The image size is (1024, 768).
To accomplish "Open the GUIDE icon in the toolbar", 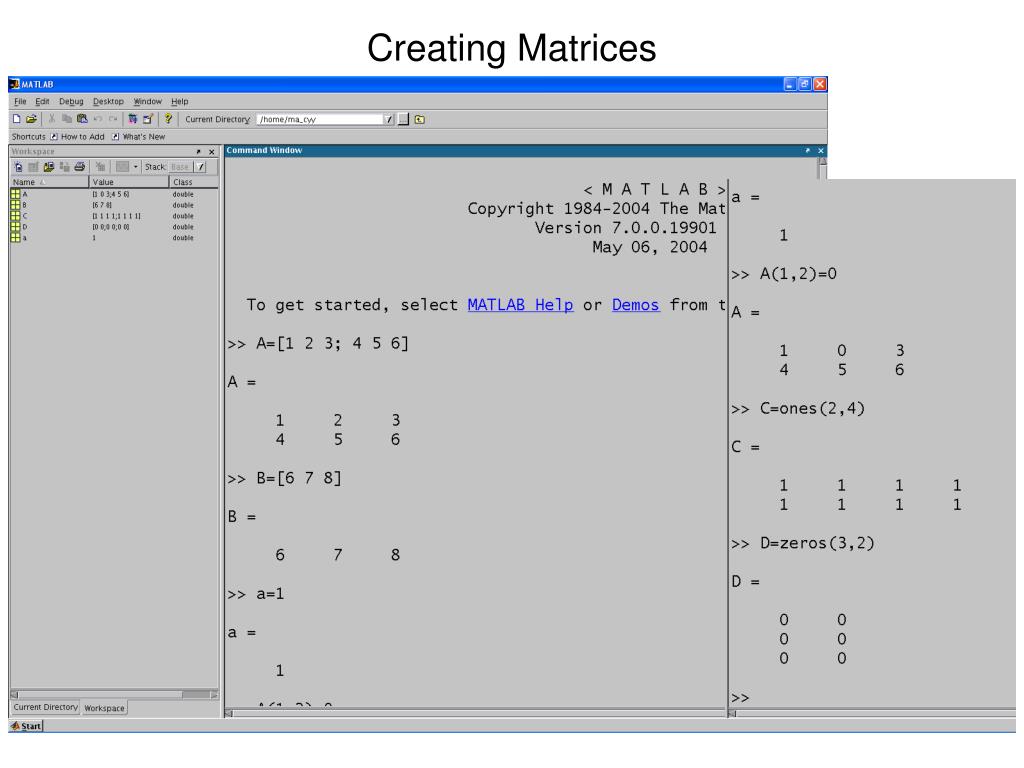I will point(148,119).
